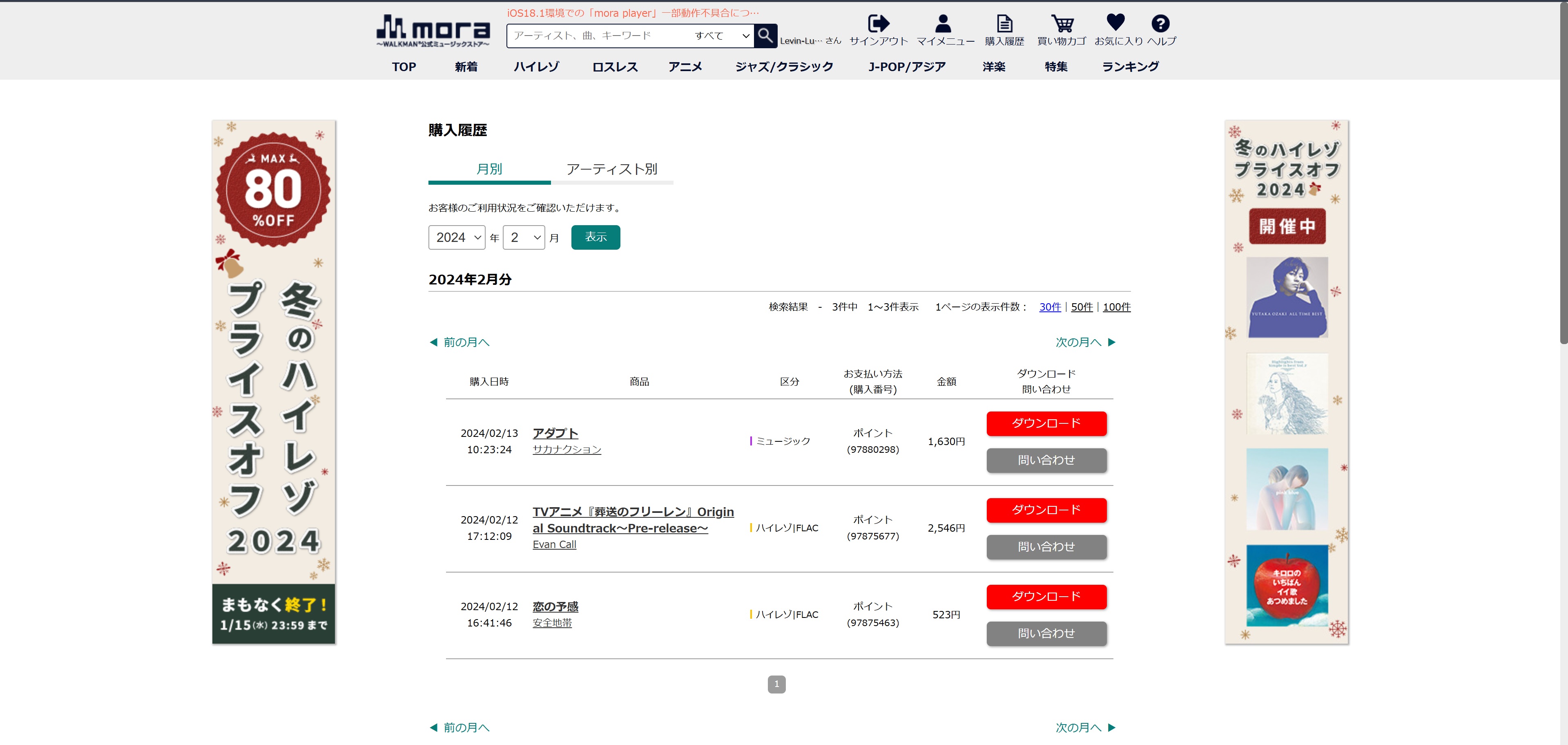1568x745 pixels.
Task: Download the アダプト purchase
Action: [1046, 423]
